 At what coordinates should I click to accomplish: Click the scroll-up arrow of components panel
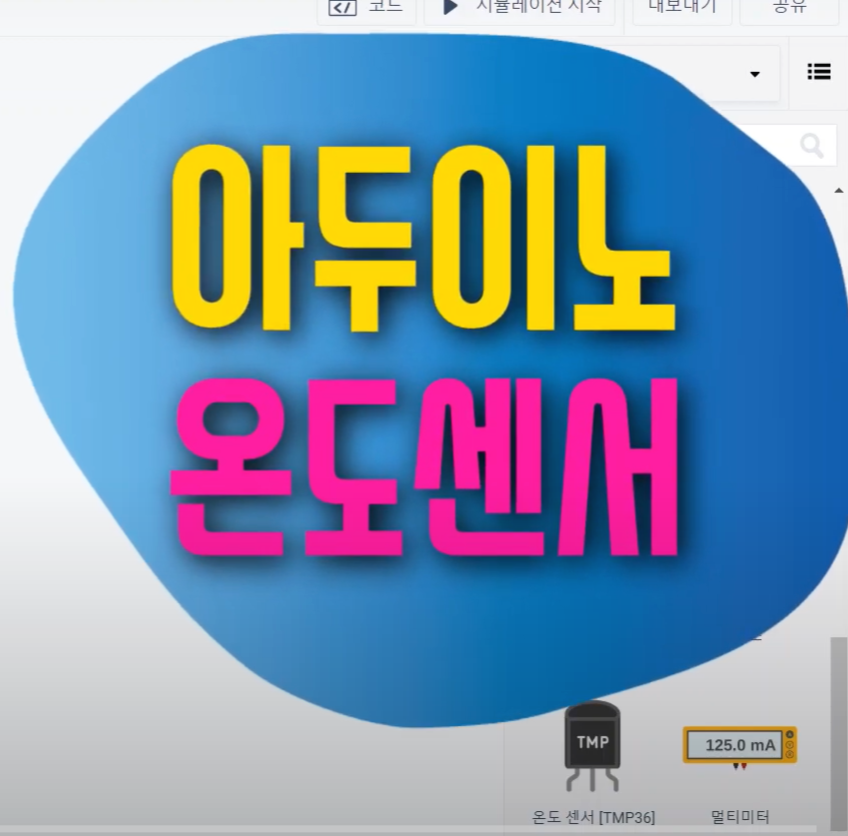coord(839,190)
